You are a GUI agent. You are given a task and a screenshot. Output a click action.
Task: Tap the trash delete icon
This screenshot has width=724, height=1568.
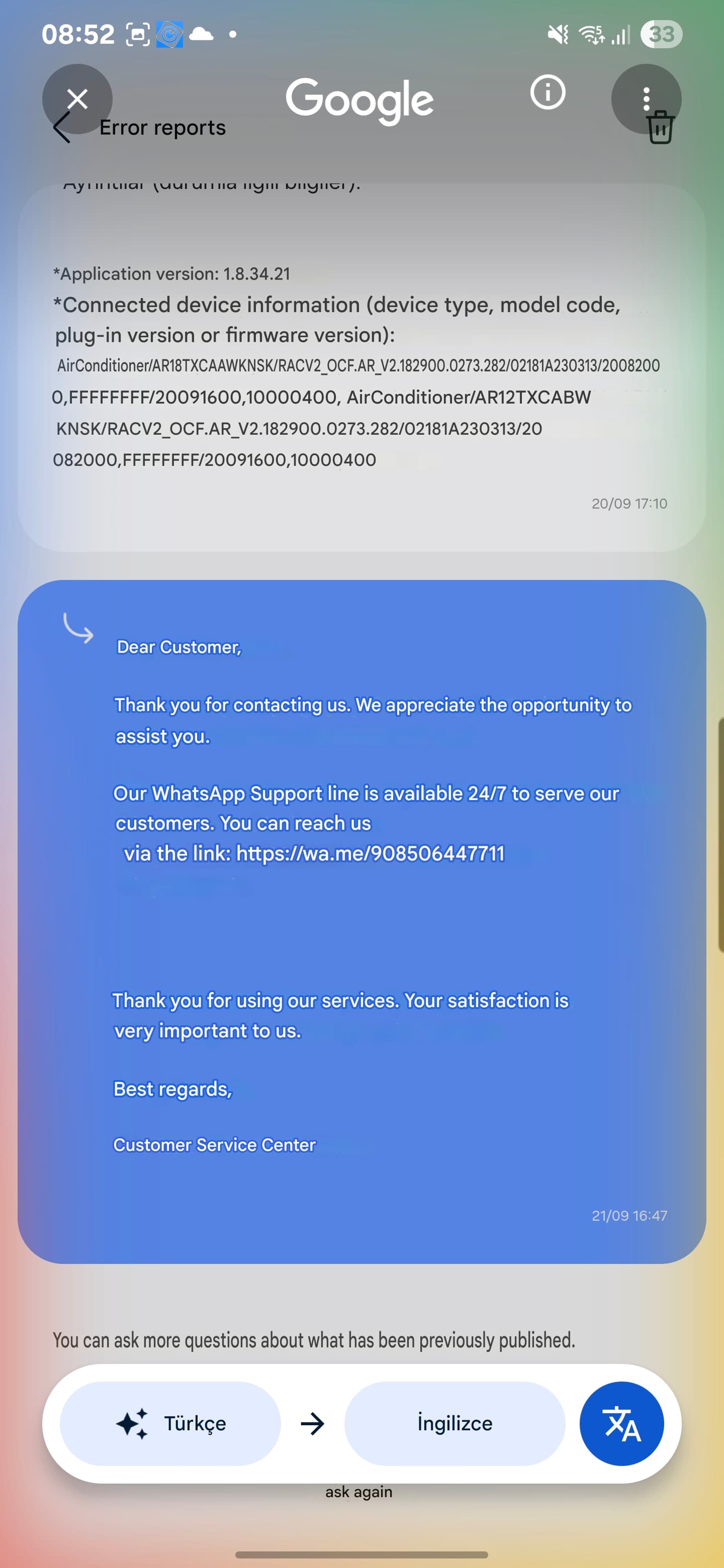pyautogui.click(x=660, y=128)
